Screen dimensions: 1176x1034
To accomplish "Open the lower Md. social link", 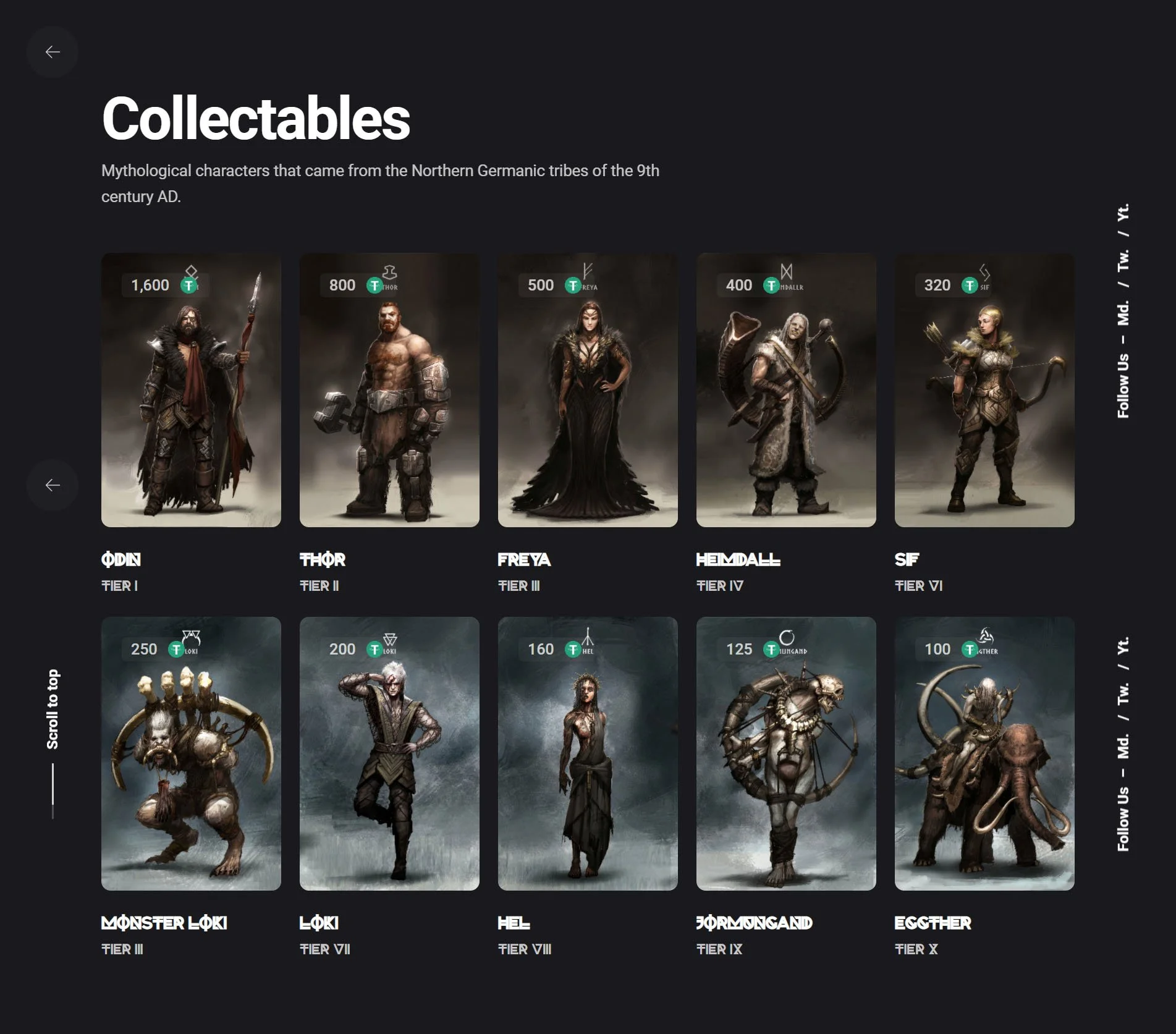I will [x=1123, y=746].
